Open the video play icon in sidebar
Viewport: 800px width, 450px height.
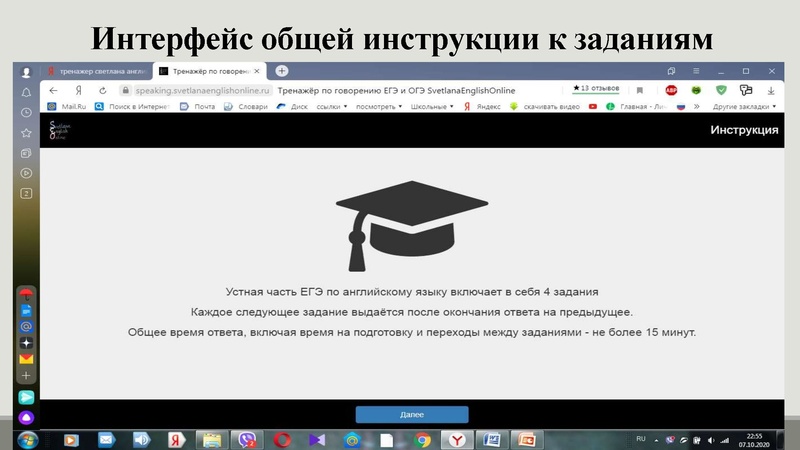tap(26, 173)
